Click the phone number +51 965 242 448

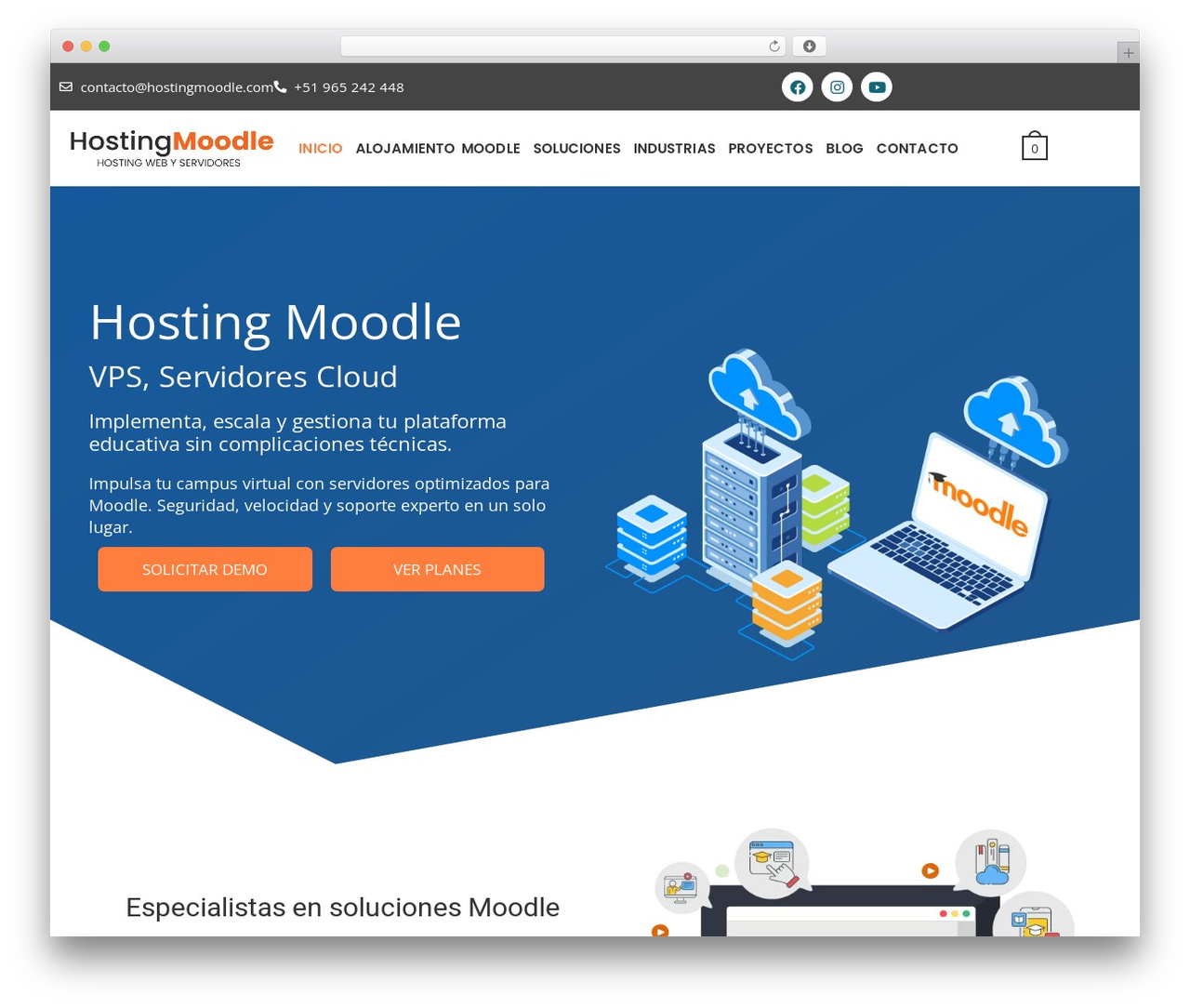click(349, 87)
